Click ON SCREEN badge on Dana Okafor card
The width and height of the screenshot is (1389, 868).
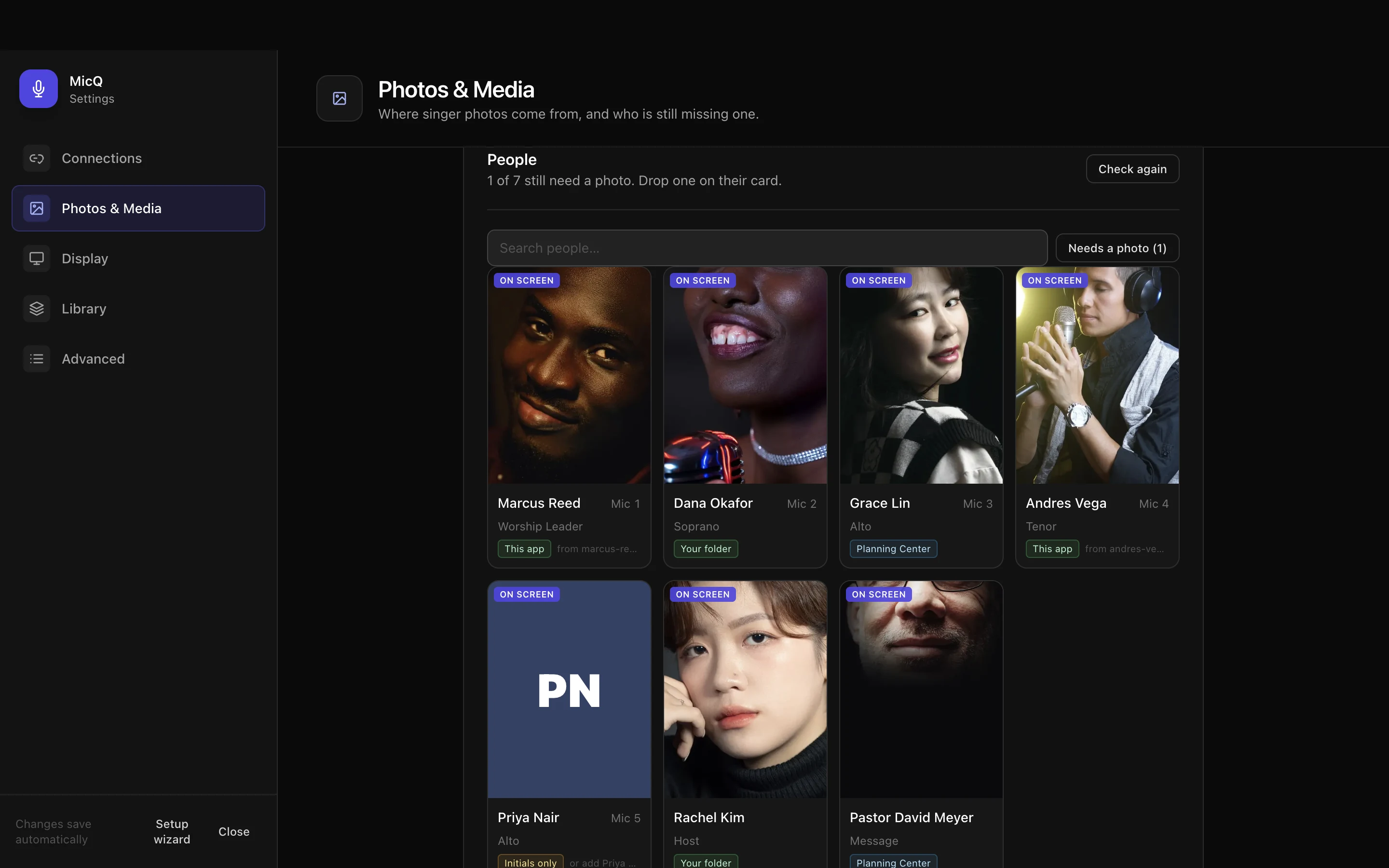[x=703, y=280]
